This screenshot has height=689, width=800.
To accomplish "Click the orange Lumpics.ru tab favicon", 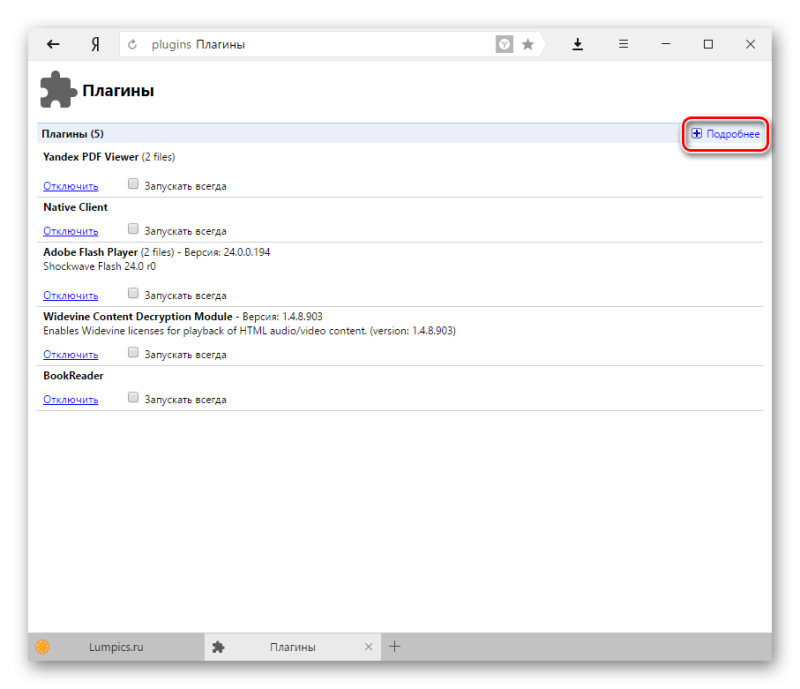I will [x=42, y=647].
